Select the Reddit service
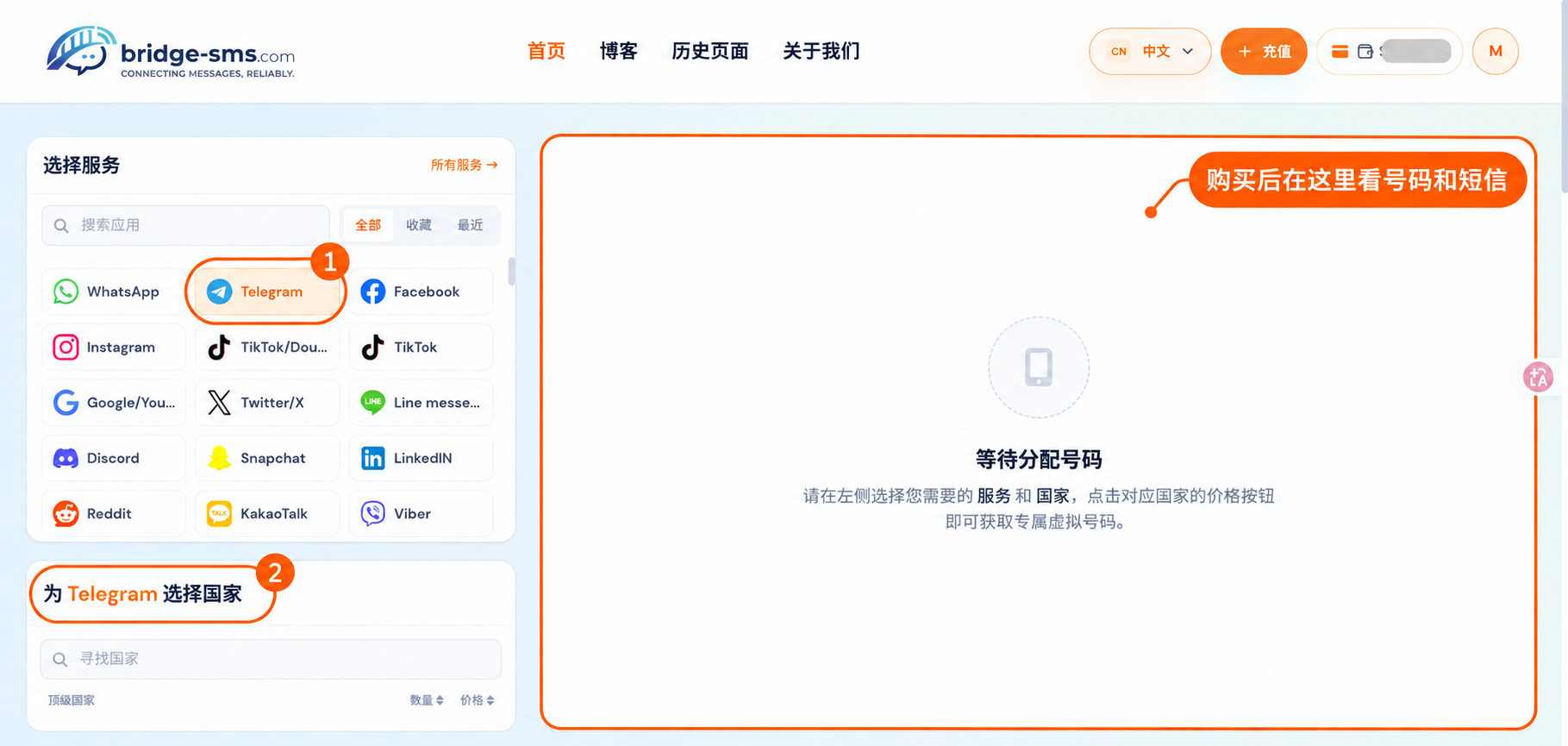Viewport: 1568px width, 746px height. pyautogui.click(x=114, y=513)
